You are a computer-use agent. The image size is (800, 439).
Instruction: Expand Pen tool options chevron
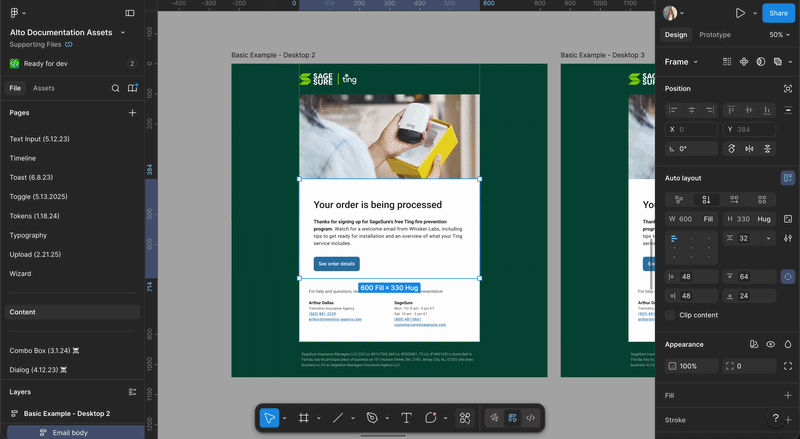[387, 418]
